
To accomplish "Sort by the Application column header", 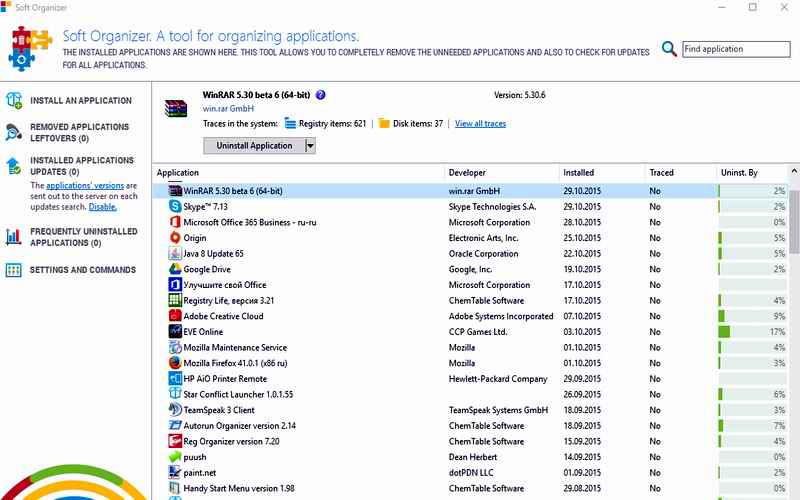I will [x=178, y=173].
